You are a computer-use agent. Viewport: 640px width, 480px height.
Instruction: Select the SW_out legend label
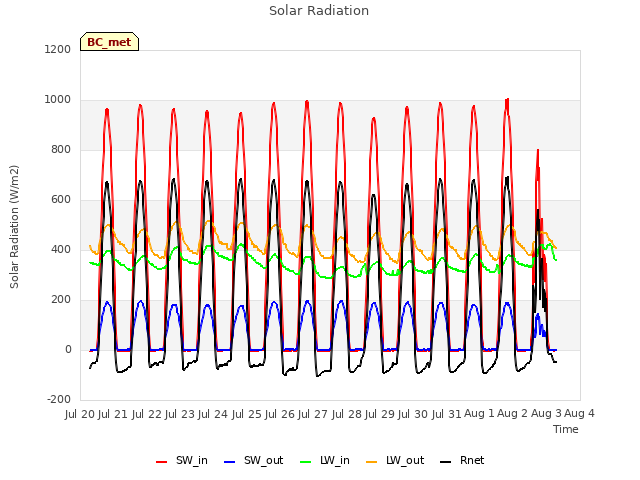pyautogui.click(x=264, y=460)
